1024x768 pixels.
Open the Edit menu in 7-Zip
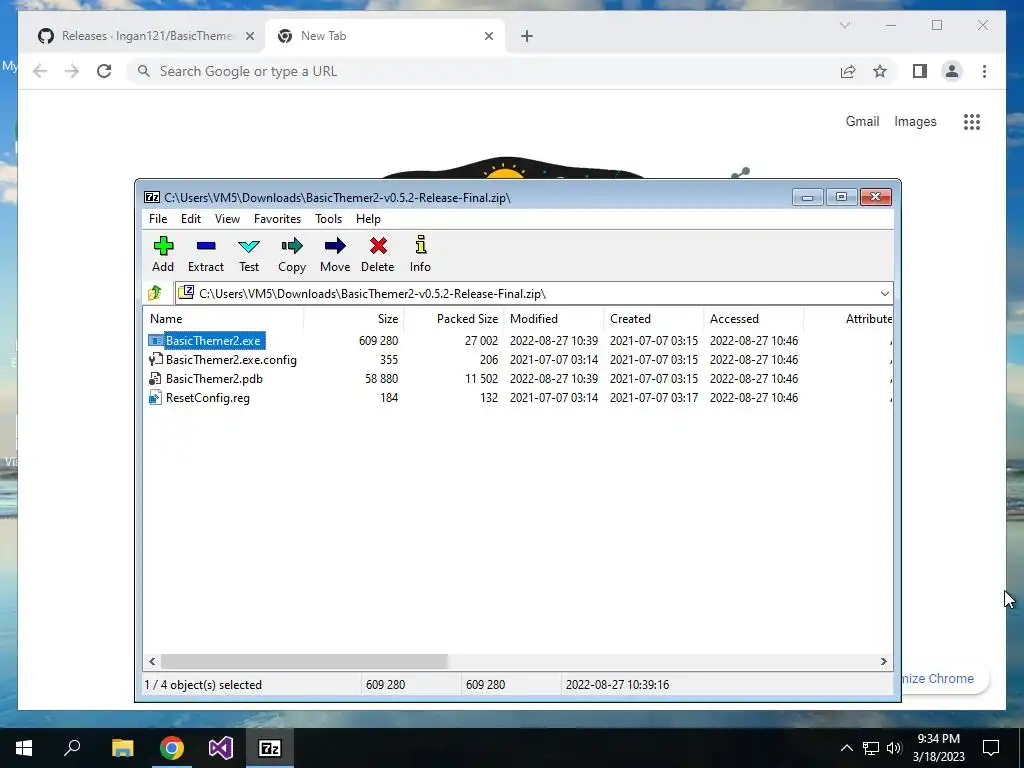[191, 219]
